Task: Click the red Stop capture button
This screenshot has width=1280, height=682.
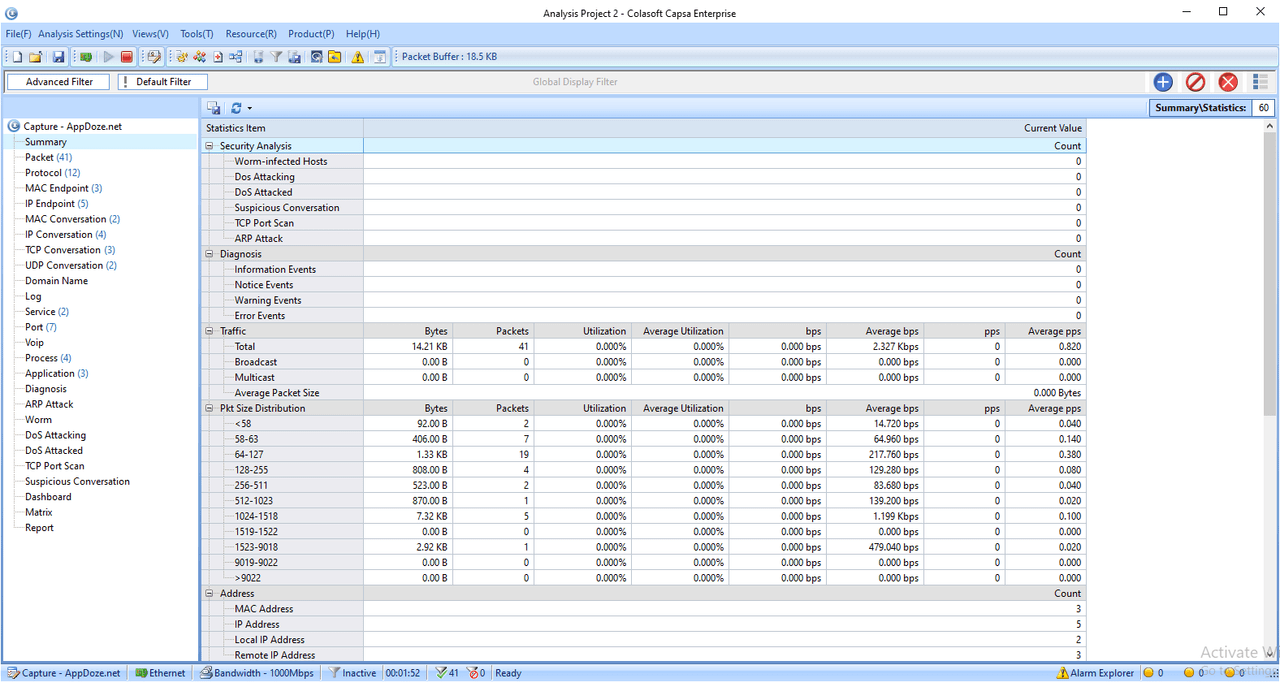Action: click(127, 57)
